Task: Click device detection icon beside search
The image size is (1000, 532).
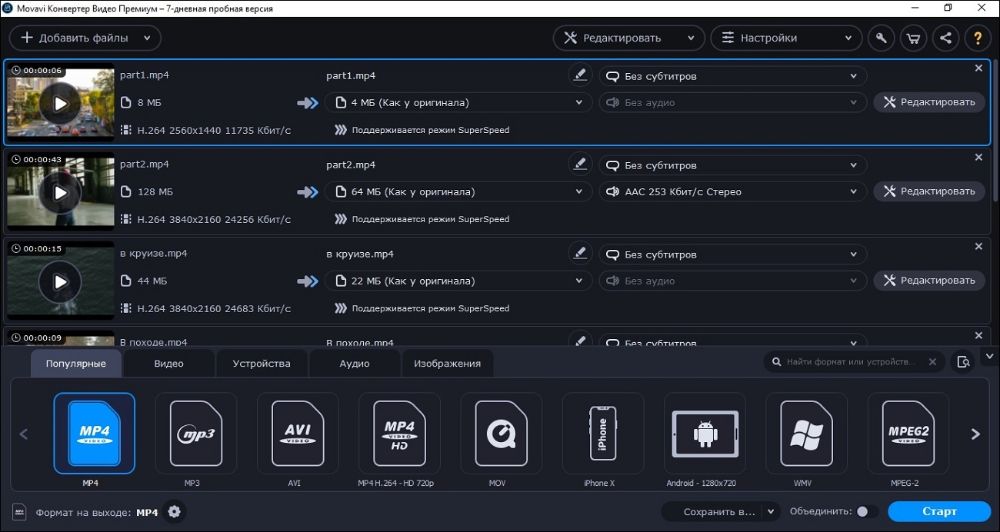Action: point(964,362)
